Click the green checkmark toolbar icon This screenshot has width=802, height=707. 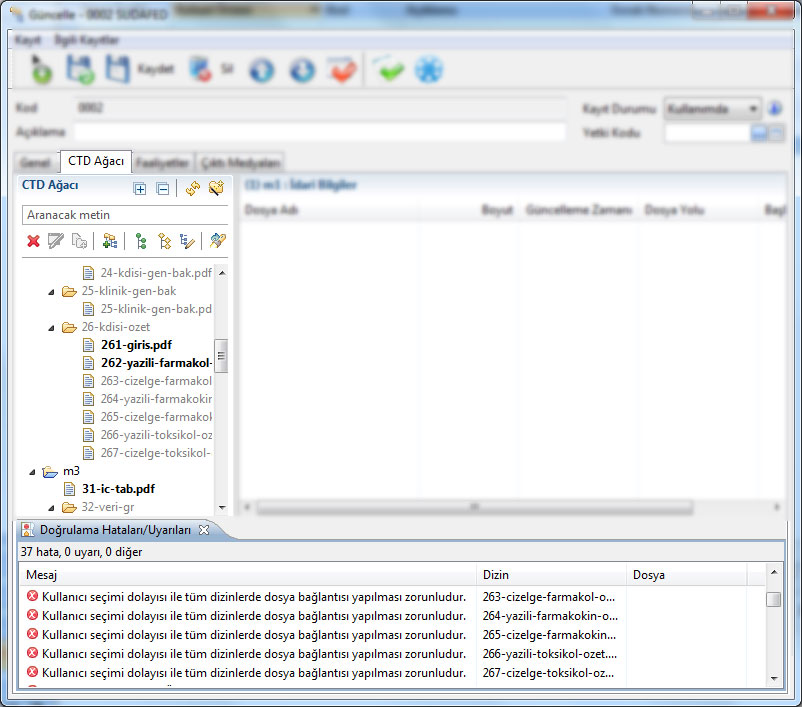[387, 70]
